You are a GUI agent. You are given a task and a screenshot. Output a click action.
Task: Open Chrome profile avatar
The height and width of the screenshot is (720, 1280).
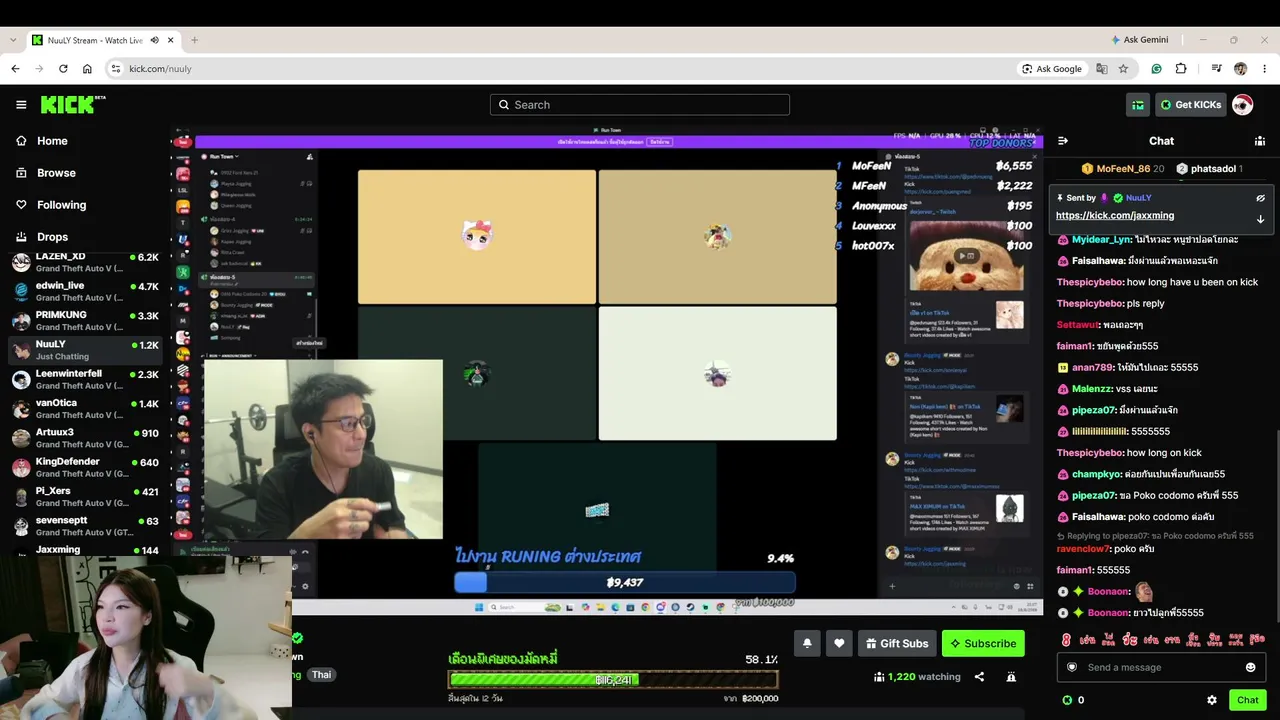[x=1241, y=69]
